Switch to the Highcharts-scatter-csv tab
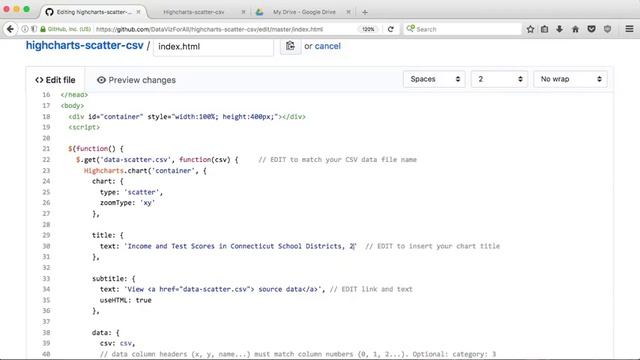Screen dimensions: 640x360 click(x=193, y=12)
